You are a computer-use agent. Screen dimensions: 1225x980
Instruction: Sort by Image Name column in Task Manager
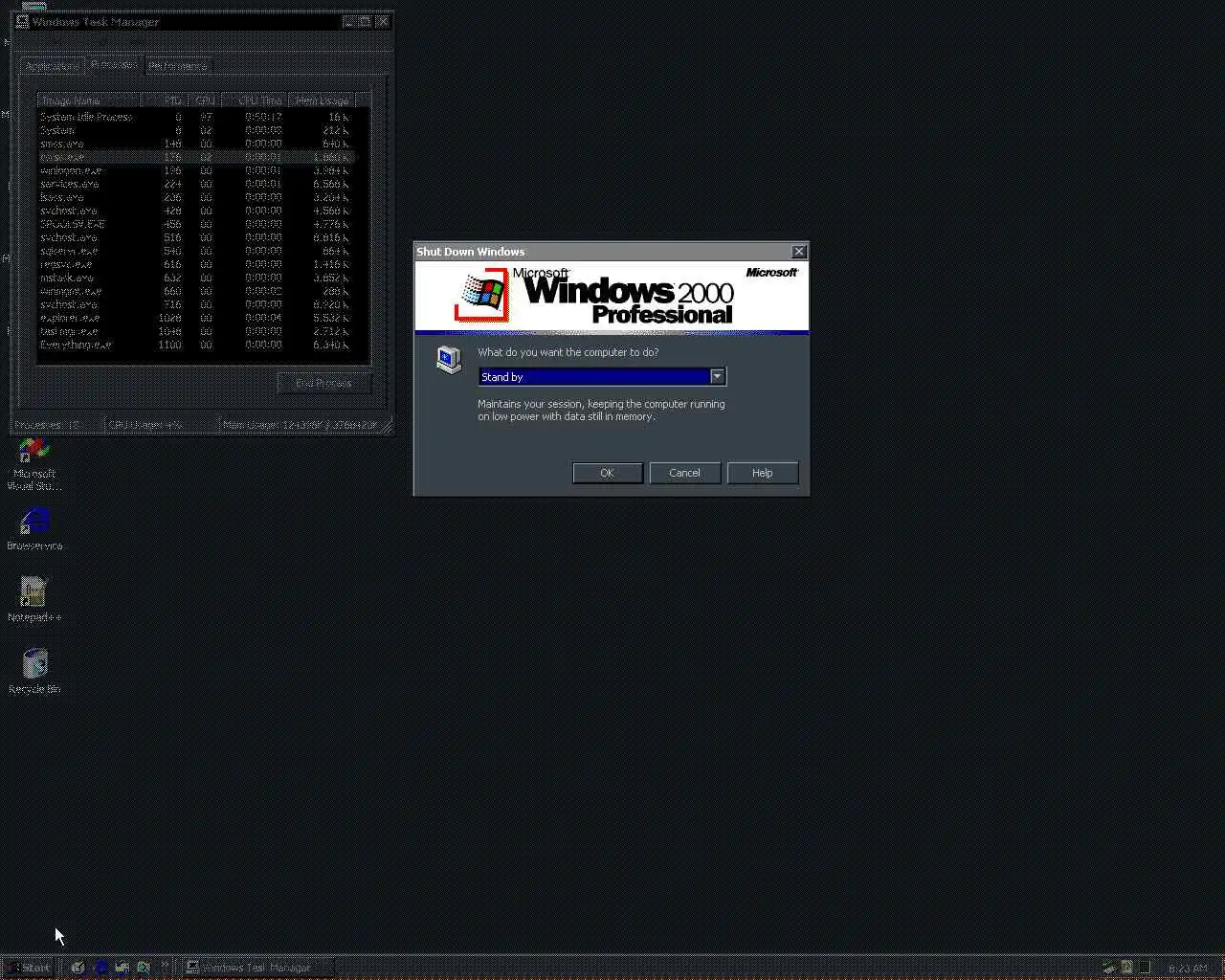click(89, 100)
